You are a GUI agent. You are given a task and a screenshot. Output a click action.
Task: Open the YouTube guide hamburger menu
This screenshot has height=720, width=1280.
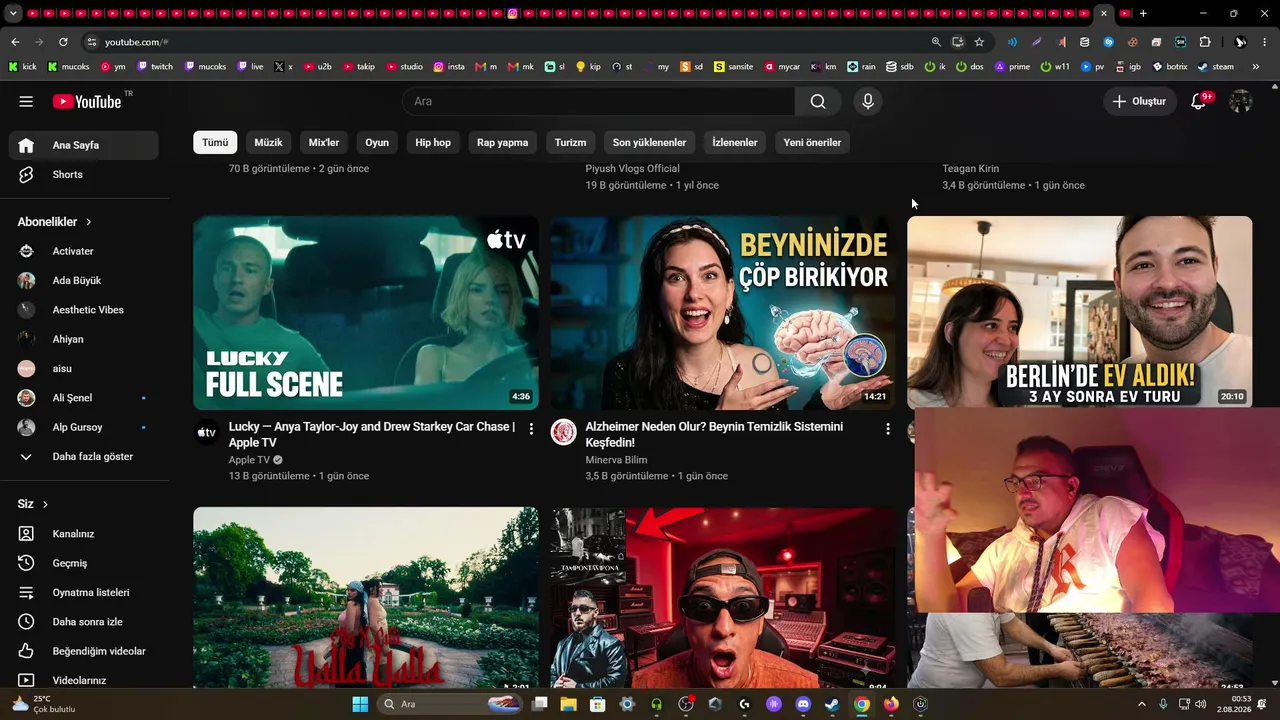click(x=26, y=101)
